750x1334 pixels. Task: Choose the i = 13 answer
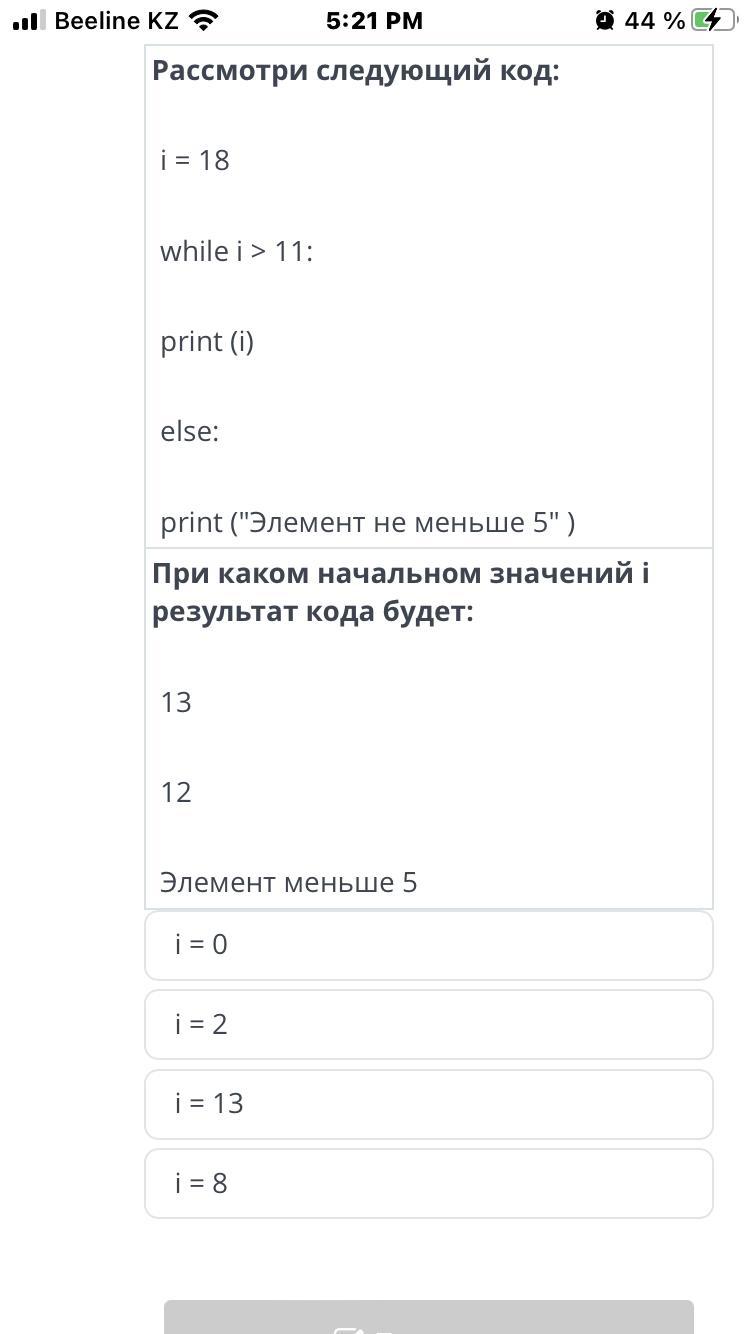point(428,1104)
